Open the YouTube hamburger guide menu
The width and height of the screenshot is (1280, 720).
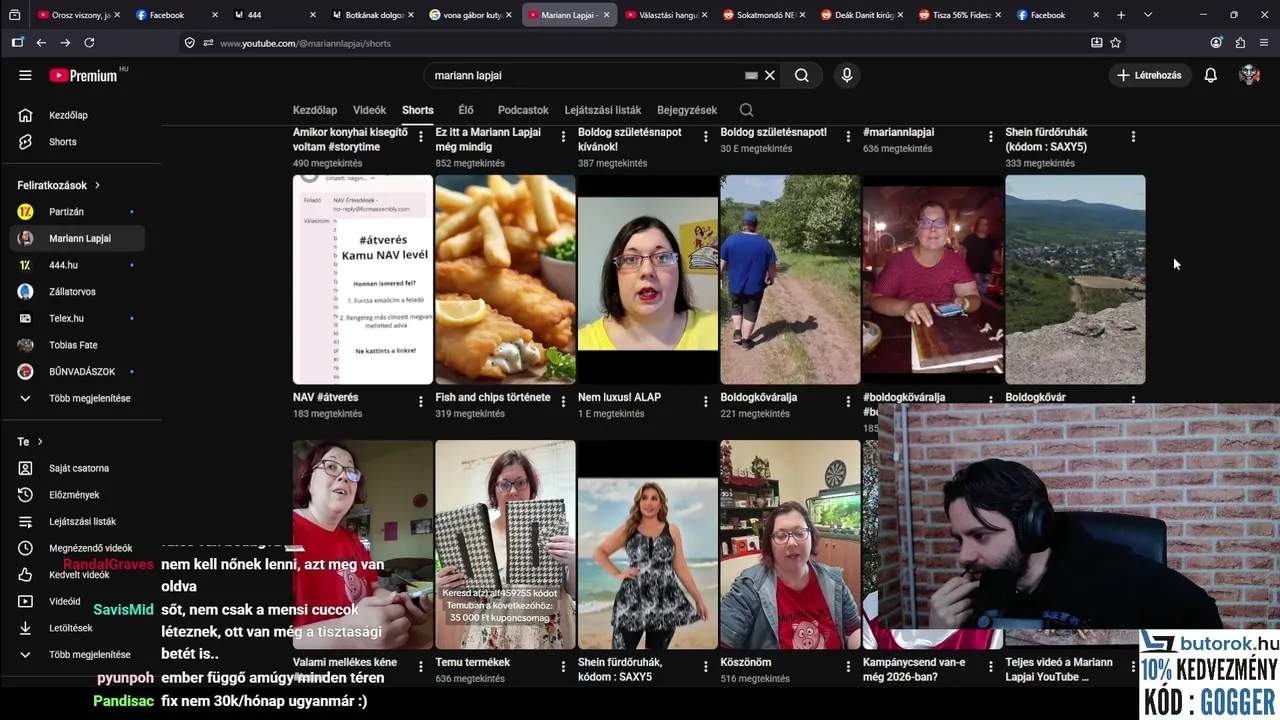click(x=25, y=75)
